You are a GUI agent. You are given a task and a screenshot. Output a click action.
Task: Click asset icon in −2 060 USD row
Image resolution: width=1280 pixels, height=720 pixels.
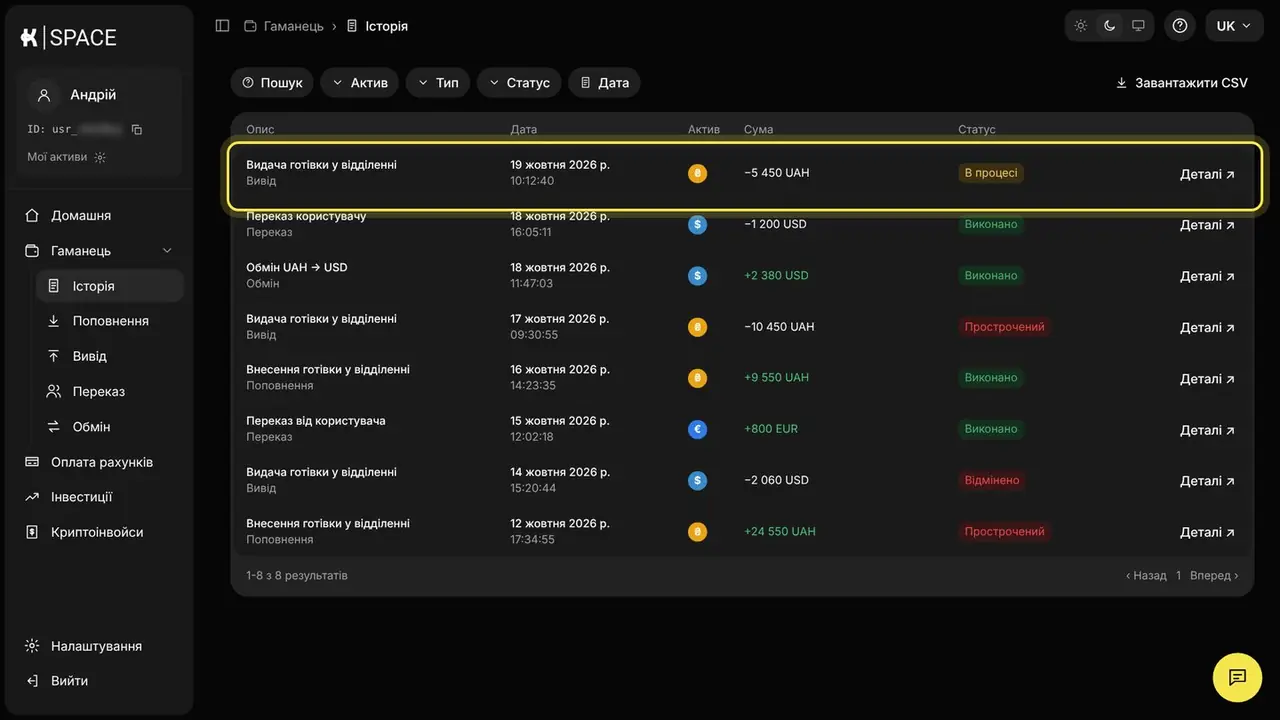point(698,480)
